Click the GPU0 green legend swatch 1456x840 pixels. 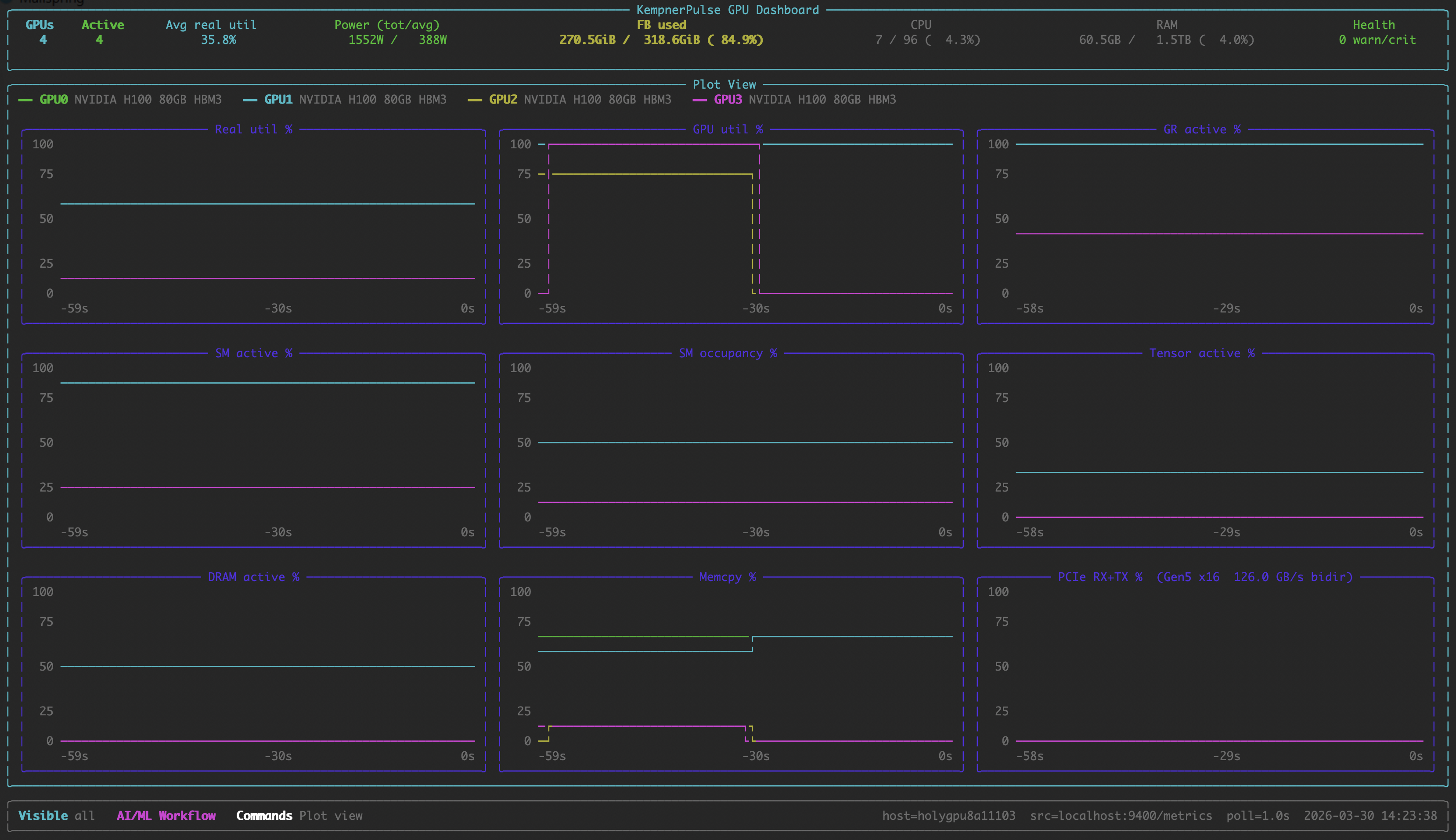click(x=25, y=100)
